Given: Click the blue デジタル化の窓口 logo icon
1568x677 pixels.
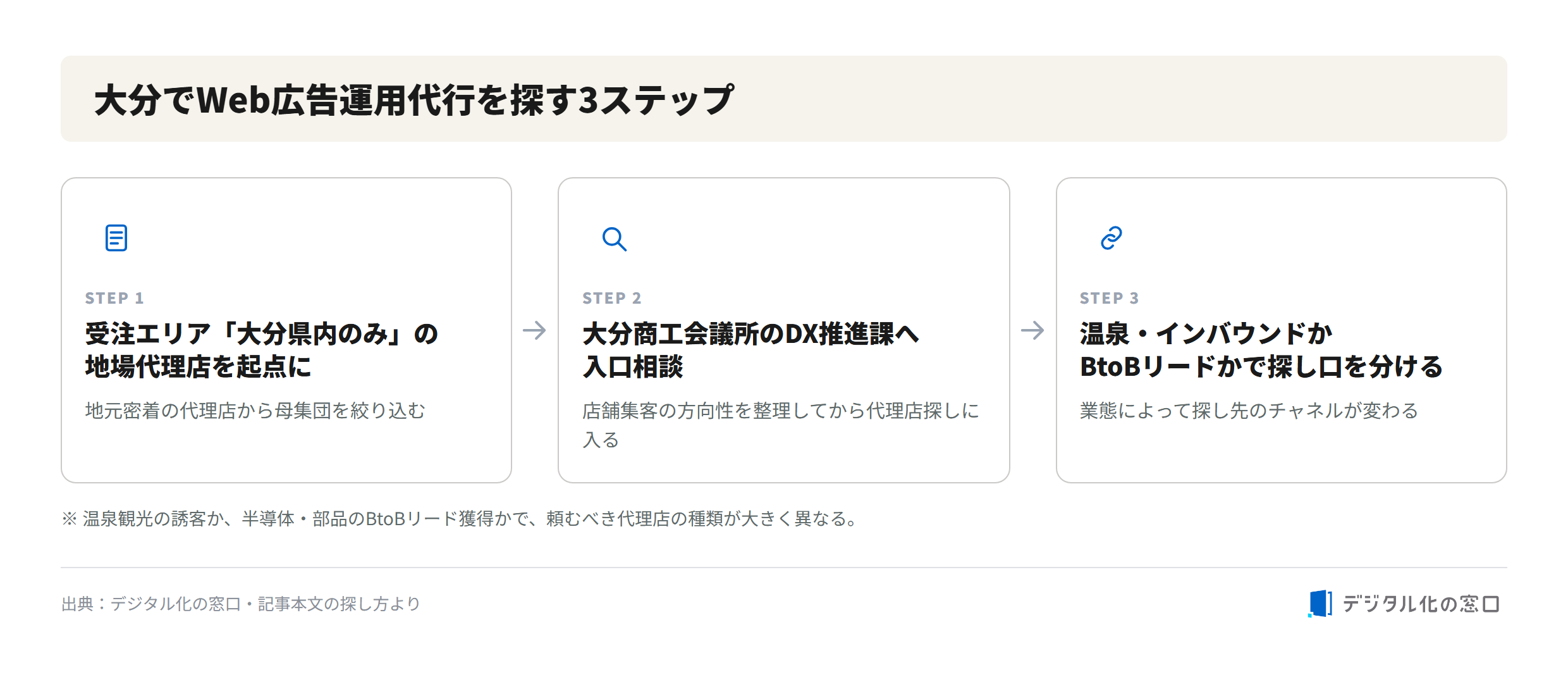Looking at the screenshot, I should (x=1320, y=603).
